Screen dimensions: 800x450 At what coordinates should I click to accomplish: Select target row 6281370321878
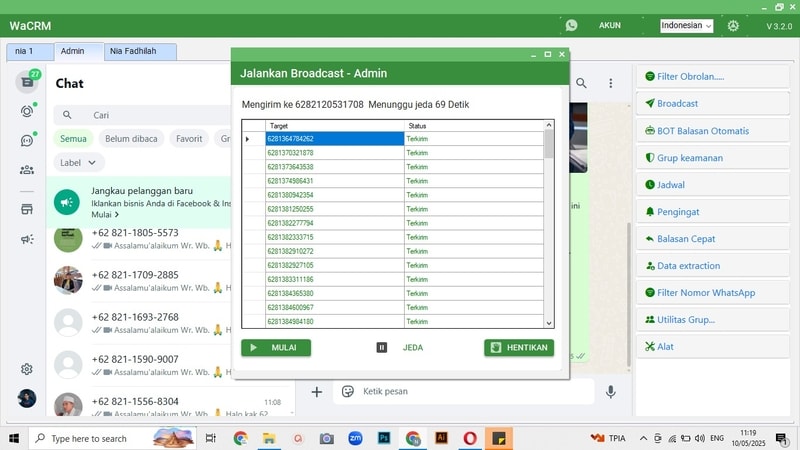(x=335, y=153)
